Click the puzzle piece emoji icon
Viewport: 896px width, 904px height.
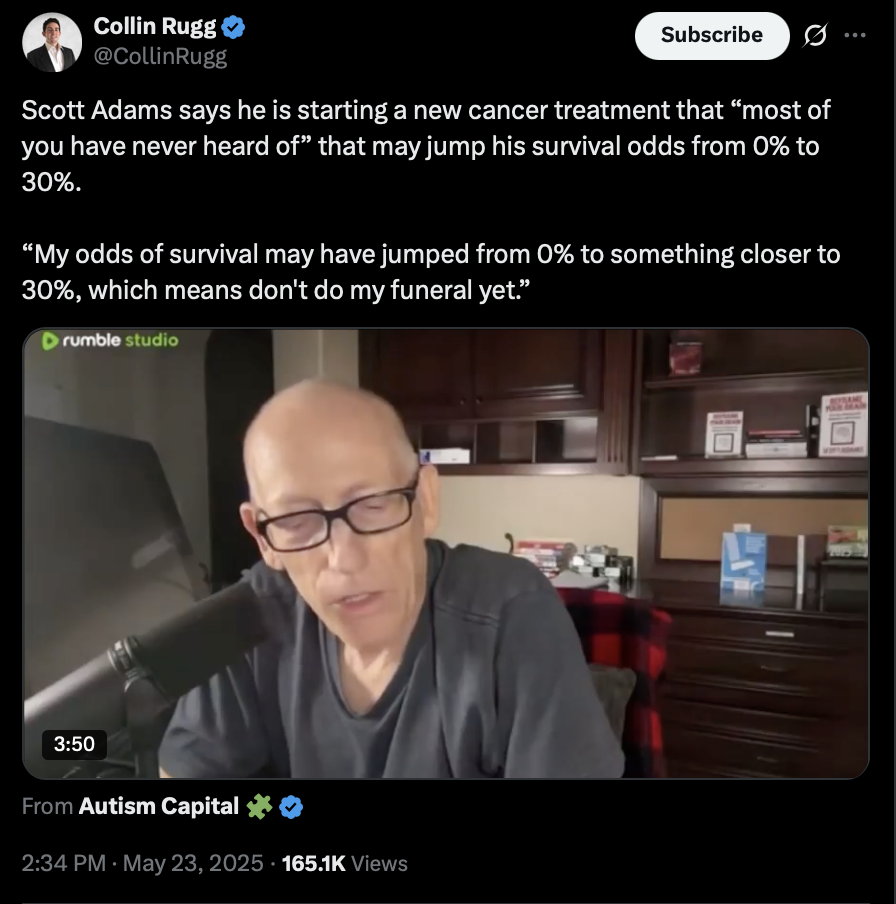point(259,807)
